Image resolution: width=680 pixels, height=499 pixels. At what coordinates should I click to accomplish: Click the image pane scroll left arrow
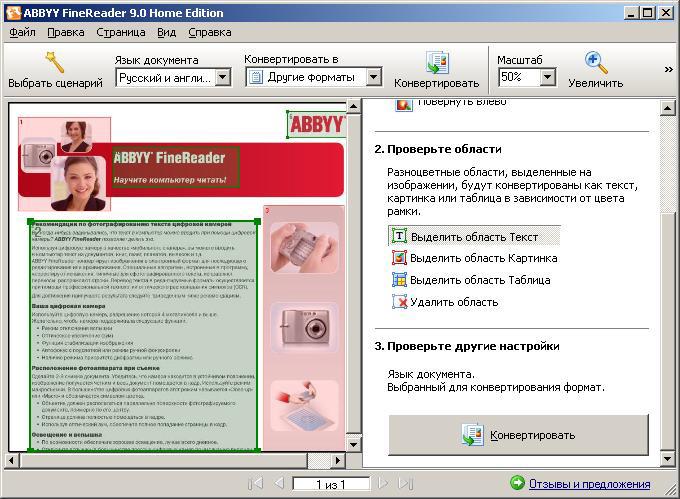(12, 460)
